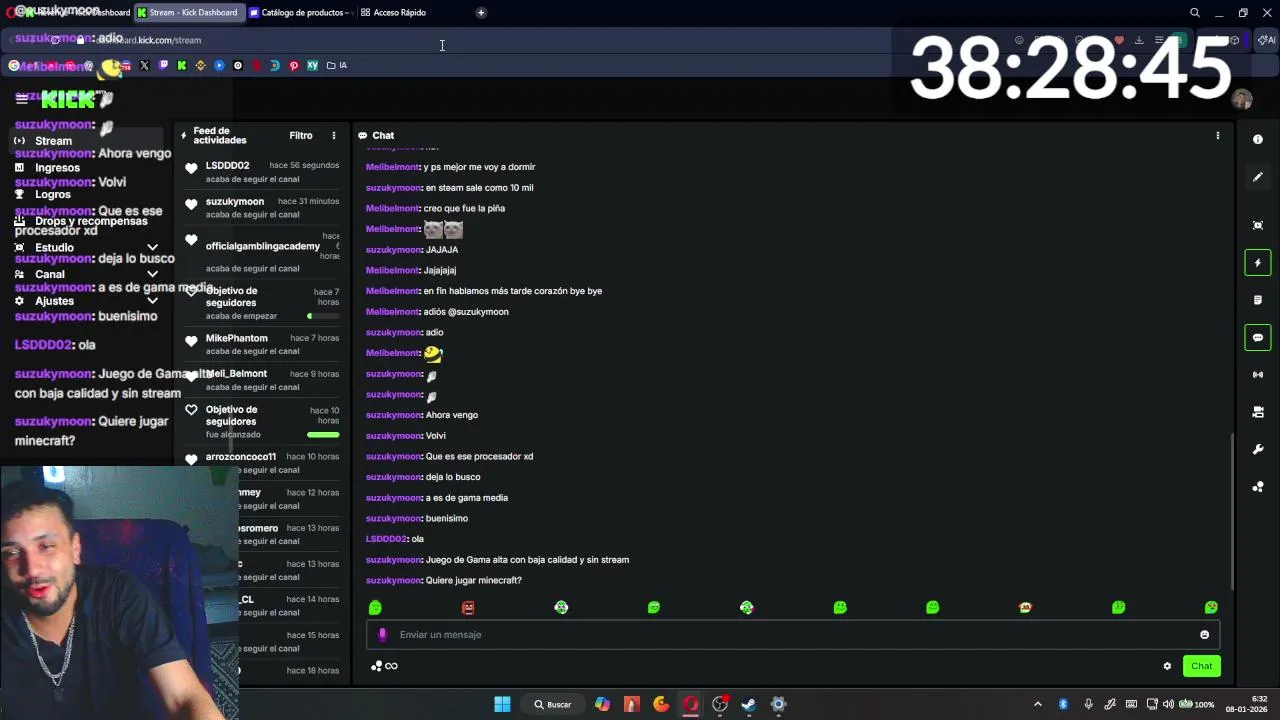This screenshot has height=720, width=1280.
Task: Pick the last green emote in emote row
Action: pyautogui.click(x=1211, y=607)
